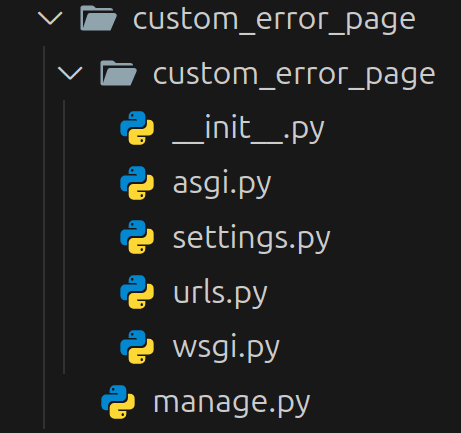Select the outer custom_error_page folder name

tap(274, 21)
